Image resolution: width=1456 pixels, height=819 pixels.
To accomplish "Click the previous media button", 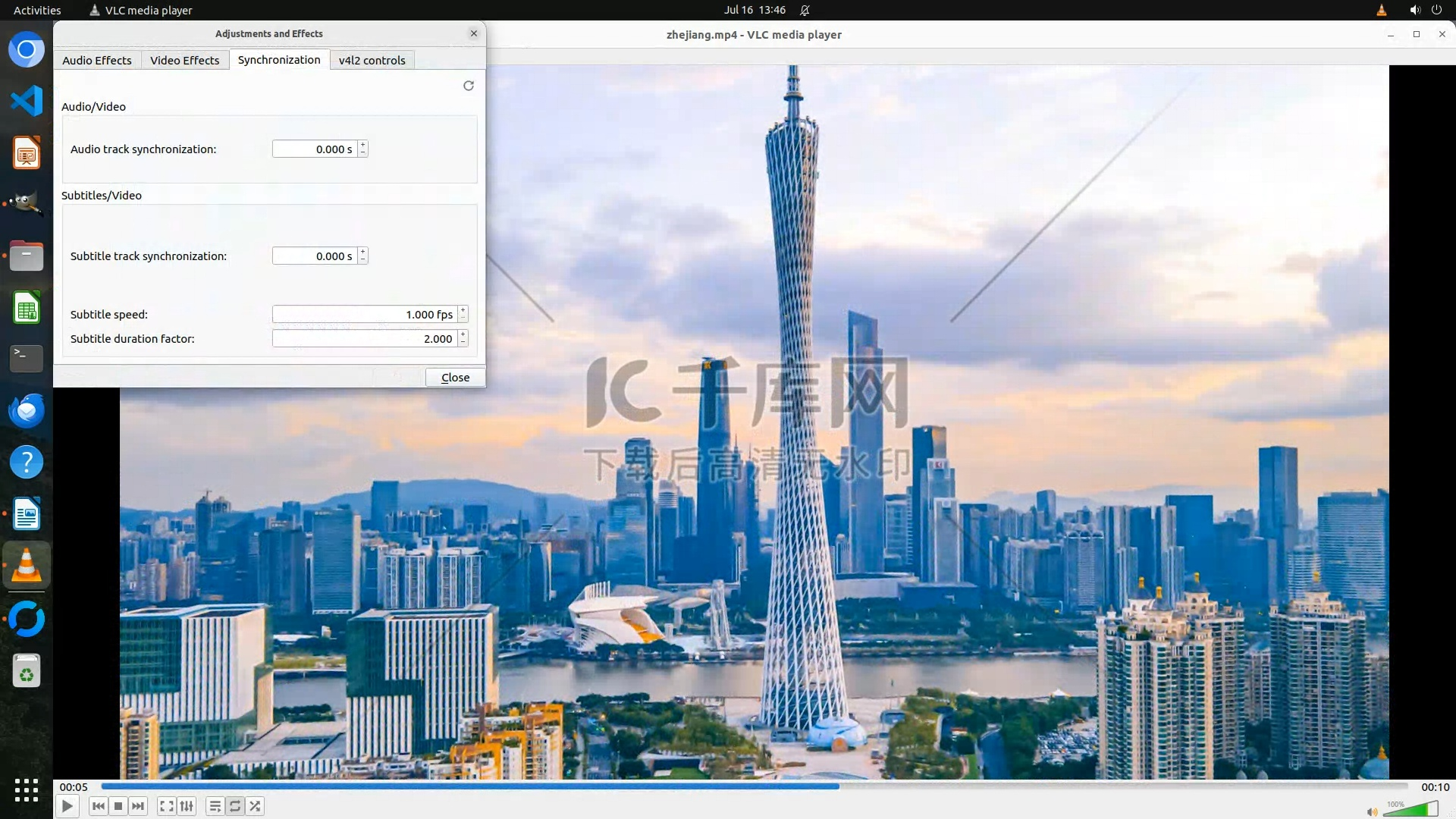I will (x=98, y=806).
